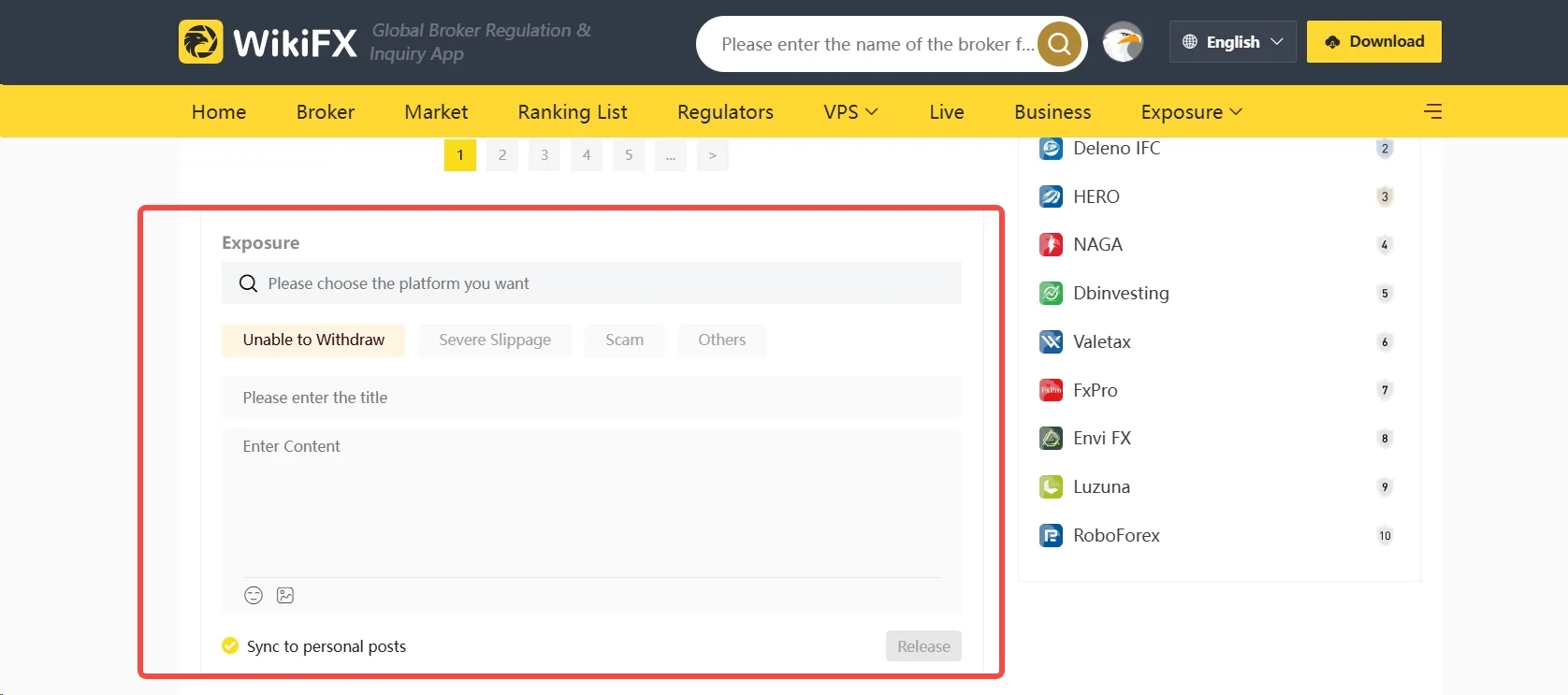Click the title input field
This screenshot has width=1568, height=695.
pyautogui.click(x=591, y=398)
